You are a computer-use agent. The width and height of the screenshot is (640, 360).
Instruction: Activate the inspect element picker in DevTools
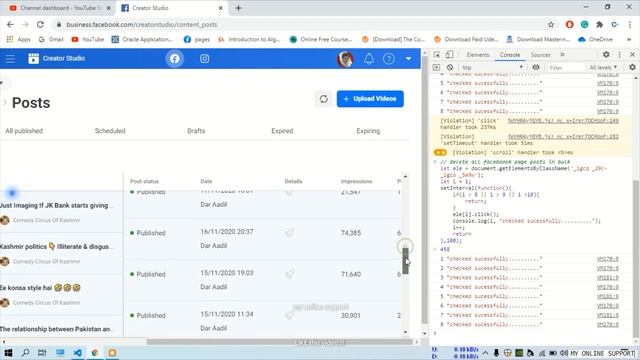[x=437, y=55]
